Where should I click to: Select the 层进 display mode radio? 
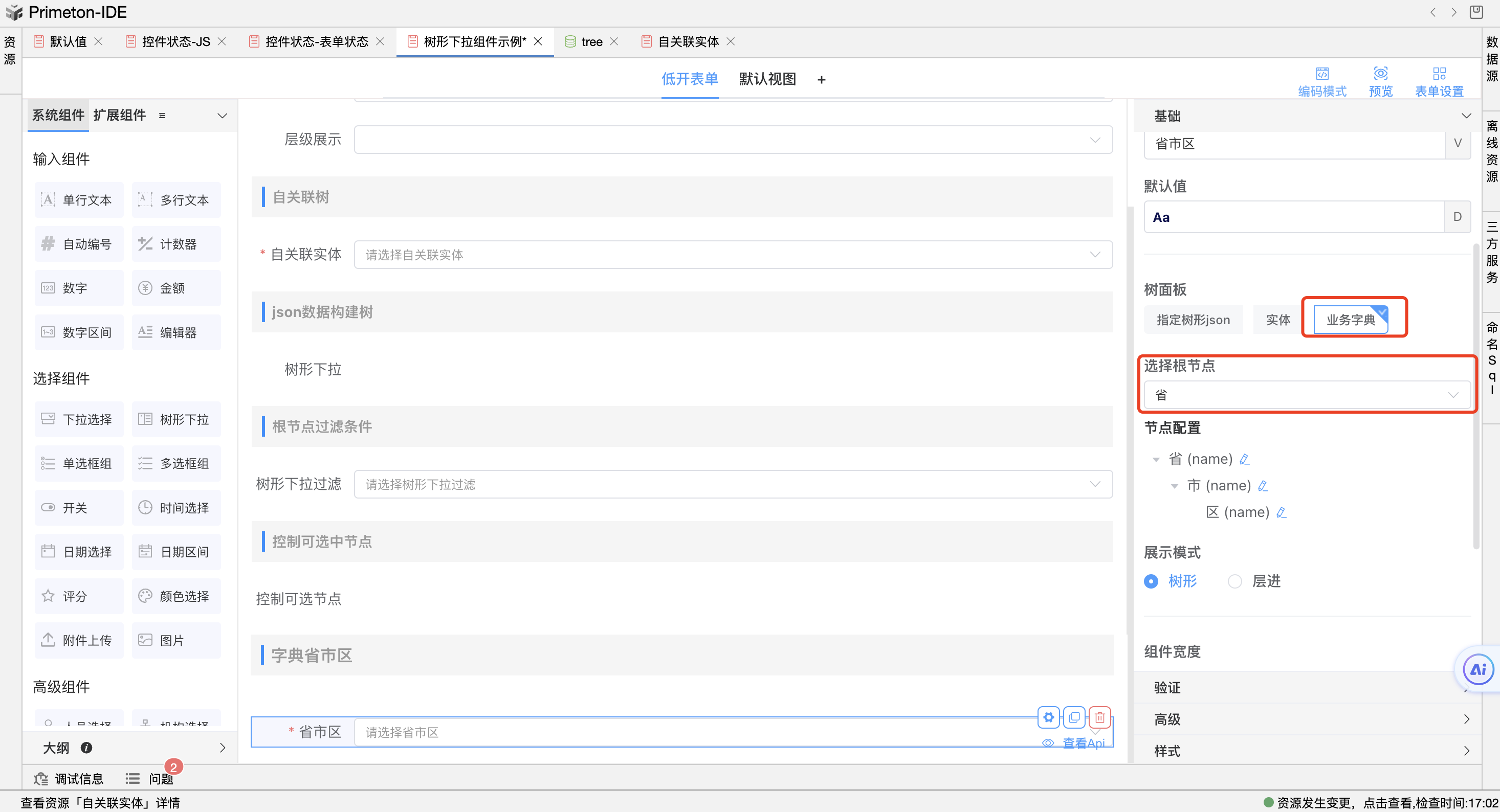[x=1234, y=581]
